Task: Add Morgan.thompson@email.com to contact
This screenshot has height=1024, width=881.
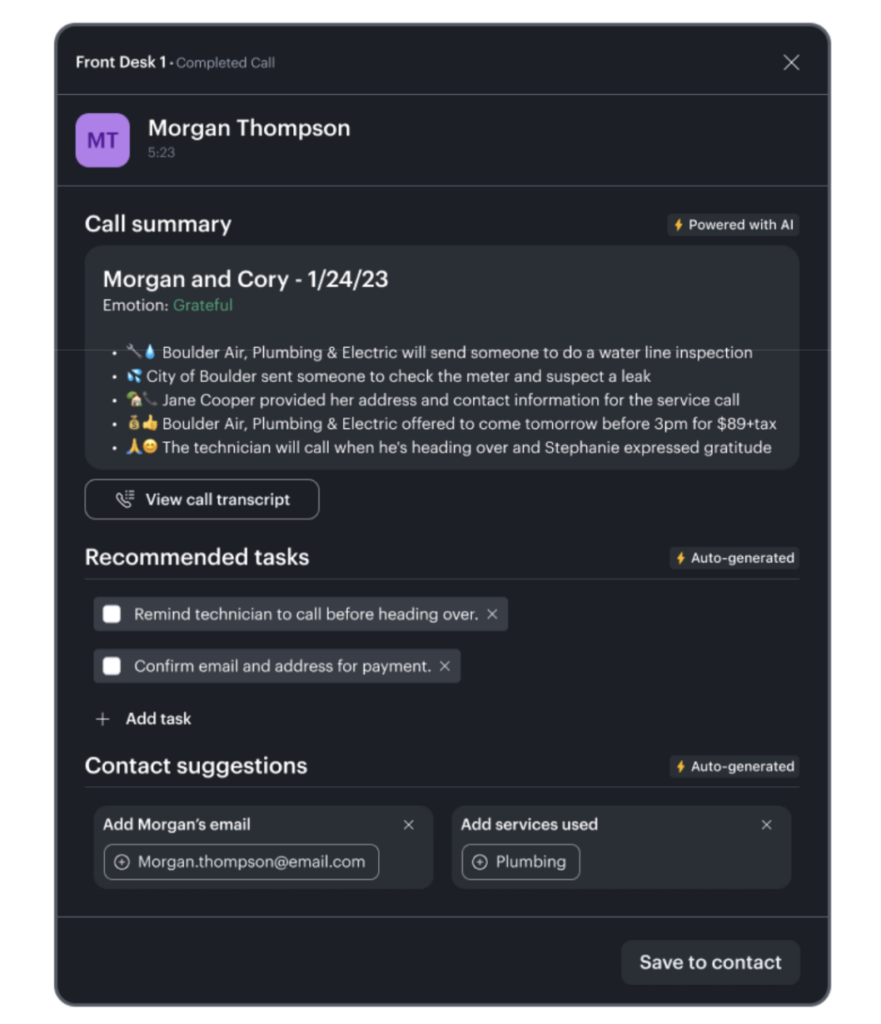Action: (241, 862)
